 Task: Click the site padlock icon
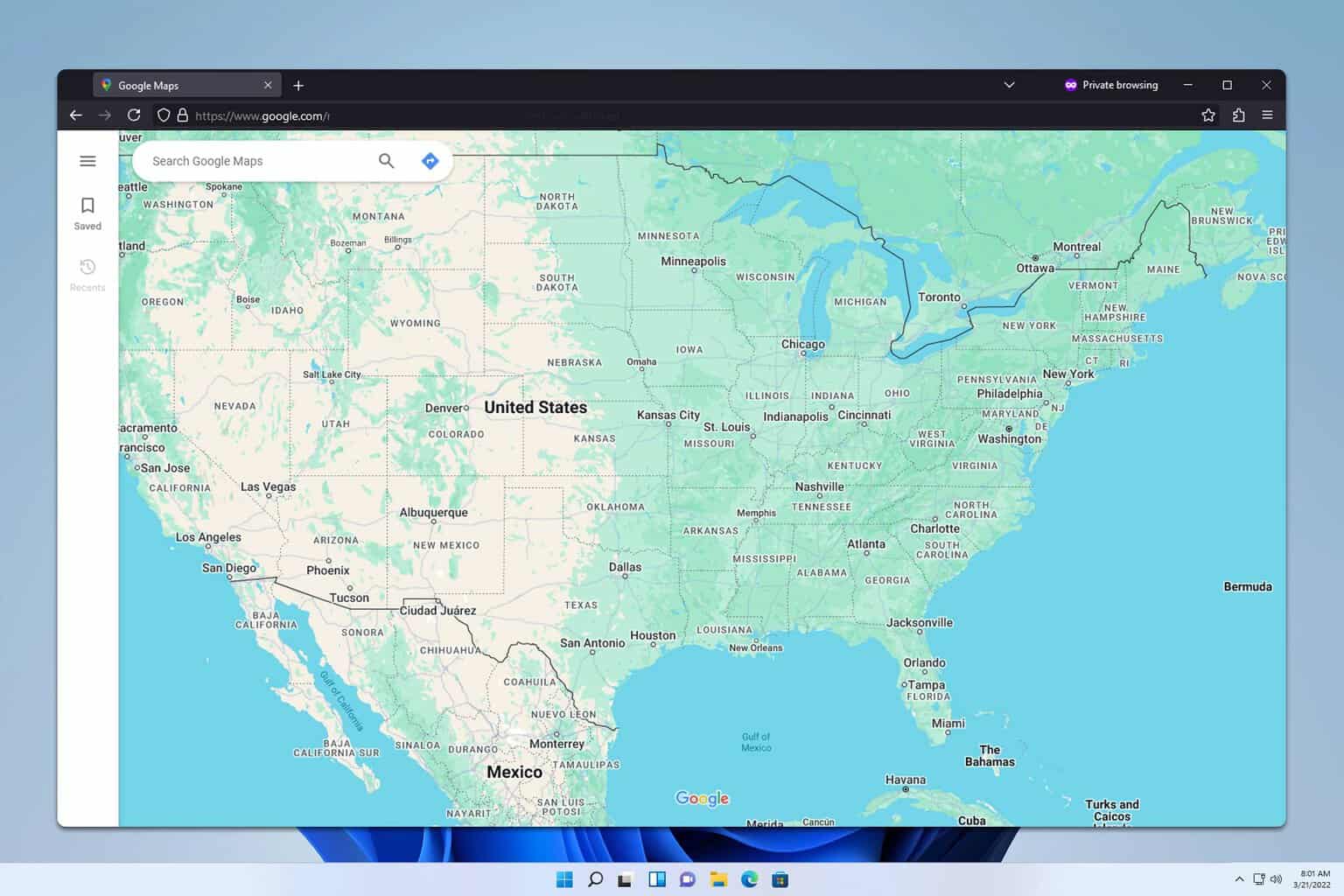(x=183, y=115)
